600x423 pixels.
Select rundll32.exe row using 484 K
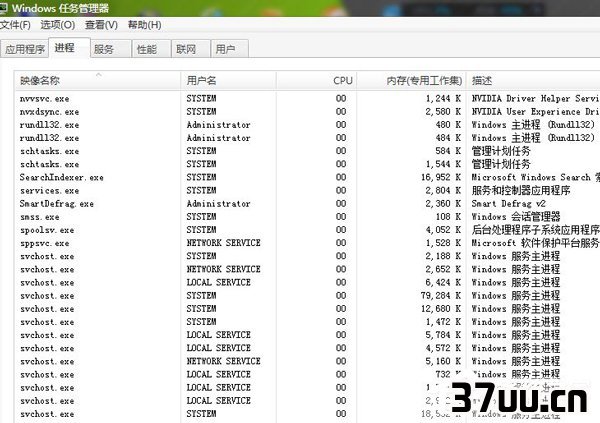coord(308,138)
